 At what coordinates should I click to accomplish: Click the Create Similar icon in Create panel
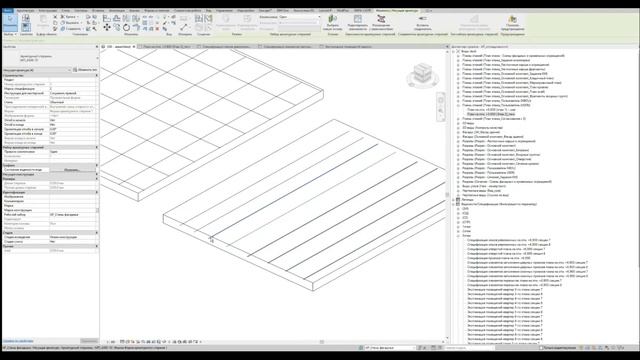(x=208, y=18)
